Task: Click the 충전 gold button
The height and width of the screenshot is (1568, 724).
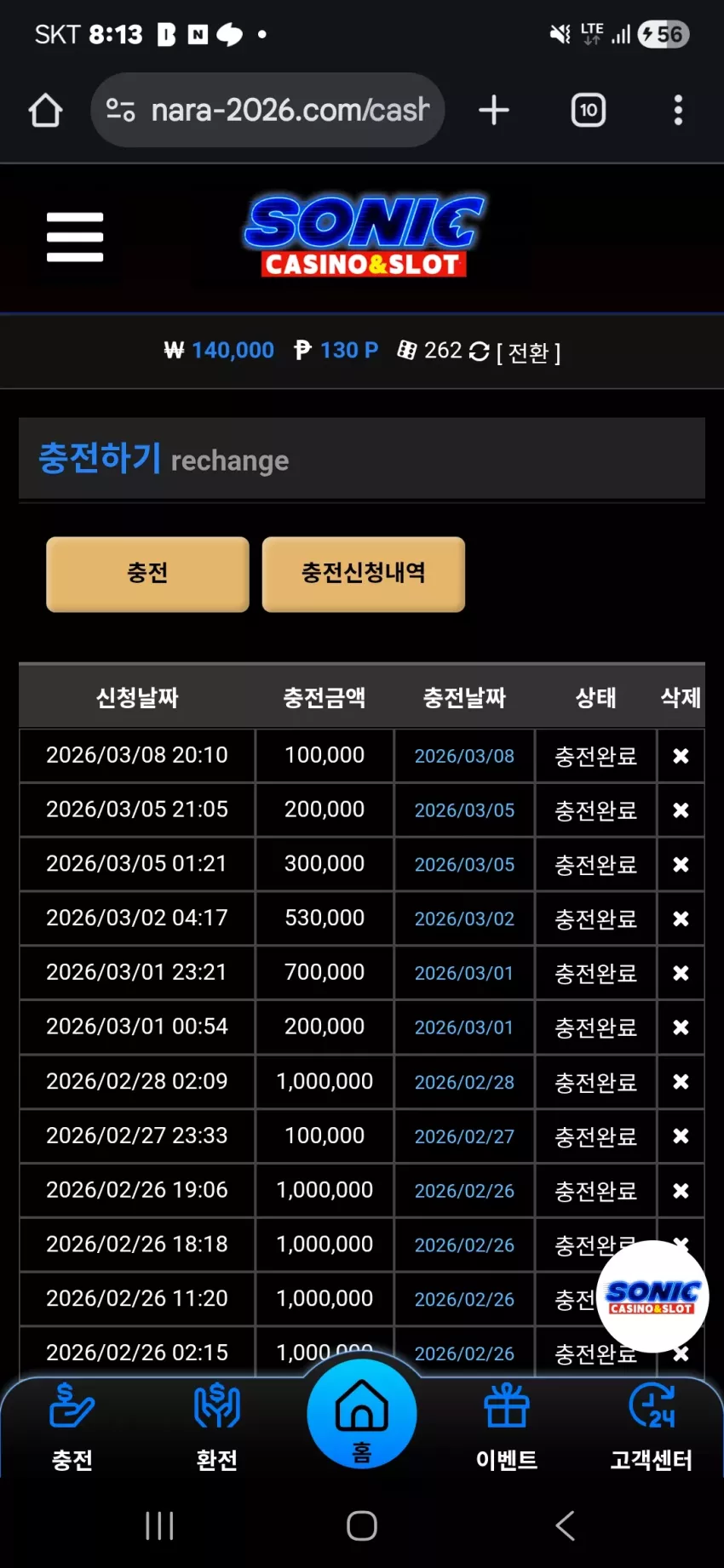Action: (147, 574)
